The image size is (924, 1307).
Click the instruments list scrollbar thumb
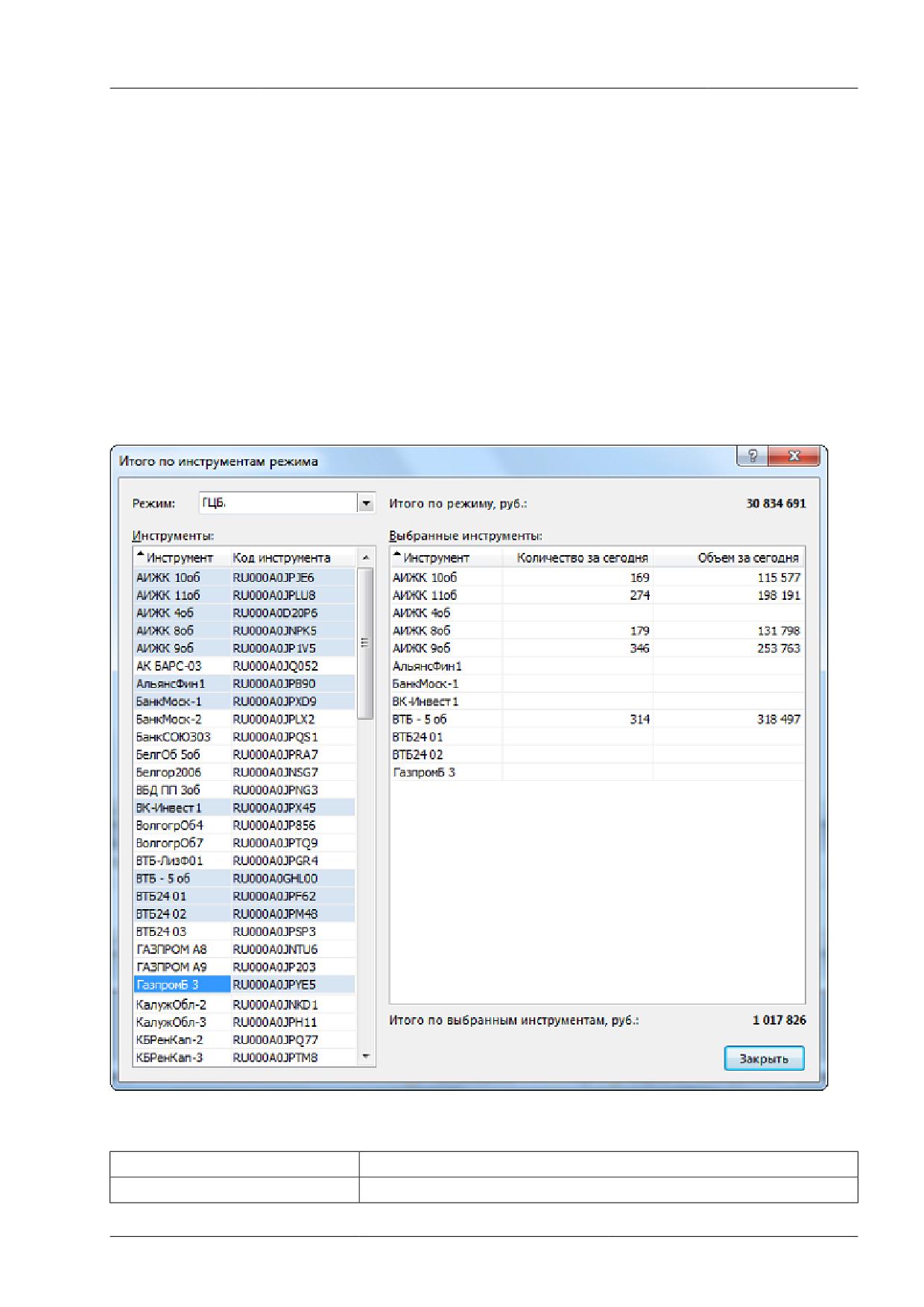[365, 643]
